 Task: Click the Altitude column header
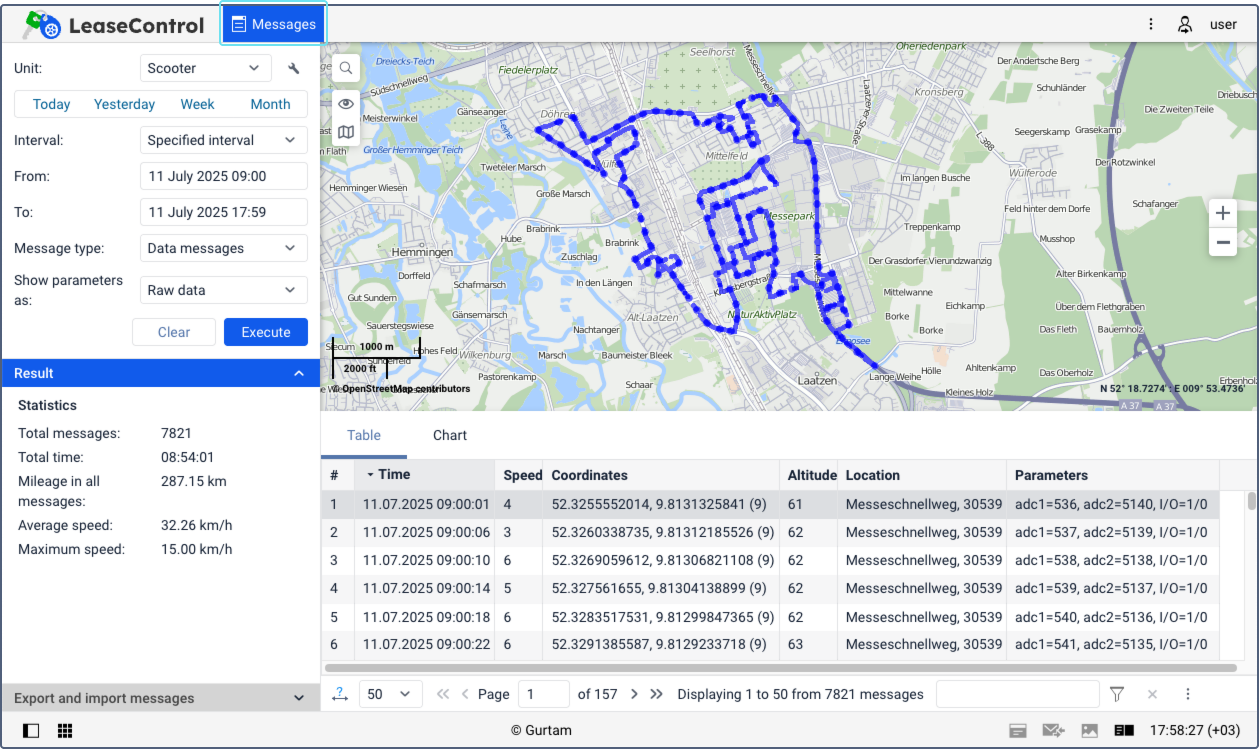click(x=809, y=475)
